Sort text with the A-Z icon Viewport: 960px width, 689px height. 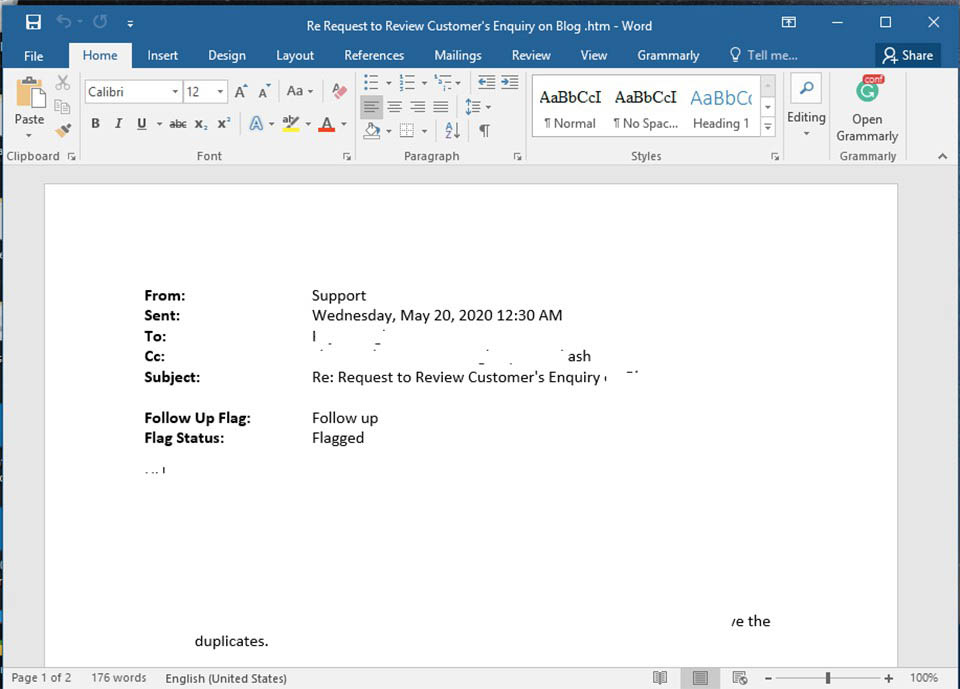coord(452,130)
